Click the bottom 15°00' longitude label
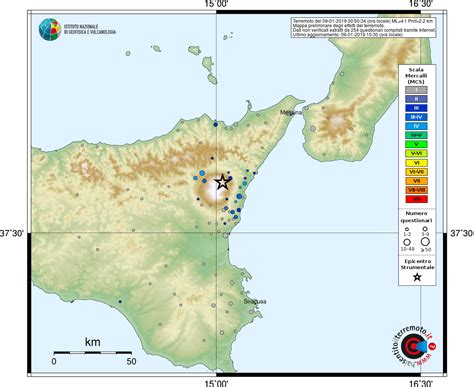Viewport: 474px width, 387px height. tap(217, 383)
